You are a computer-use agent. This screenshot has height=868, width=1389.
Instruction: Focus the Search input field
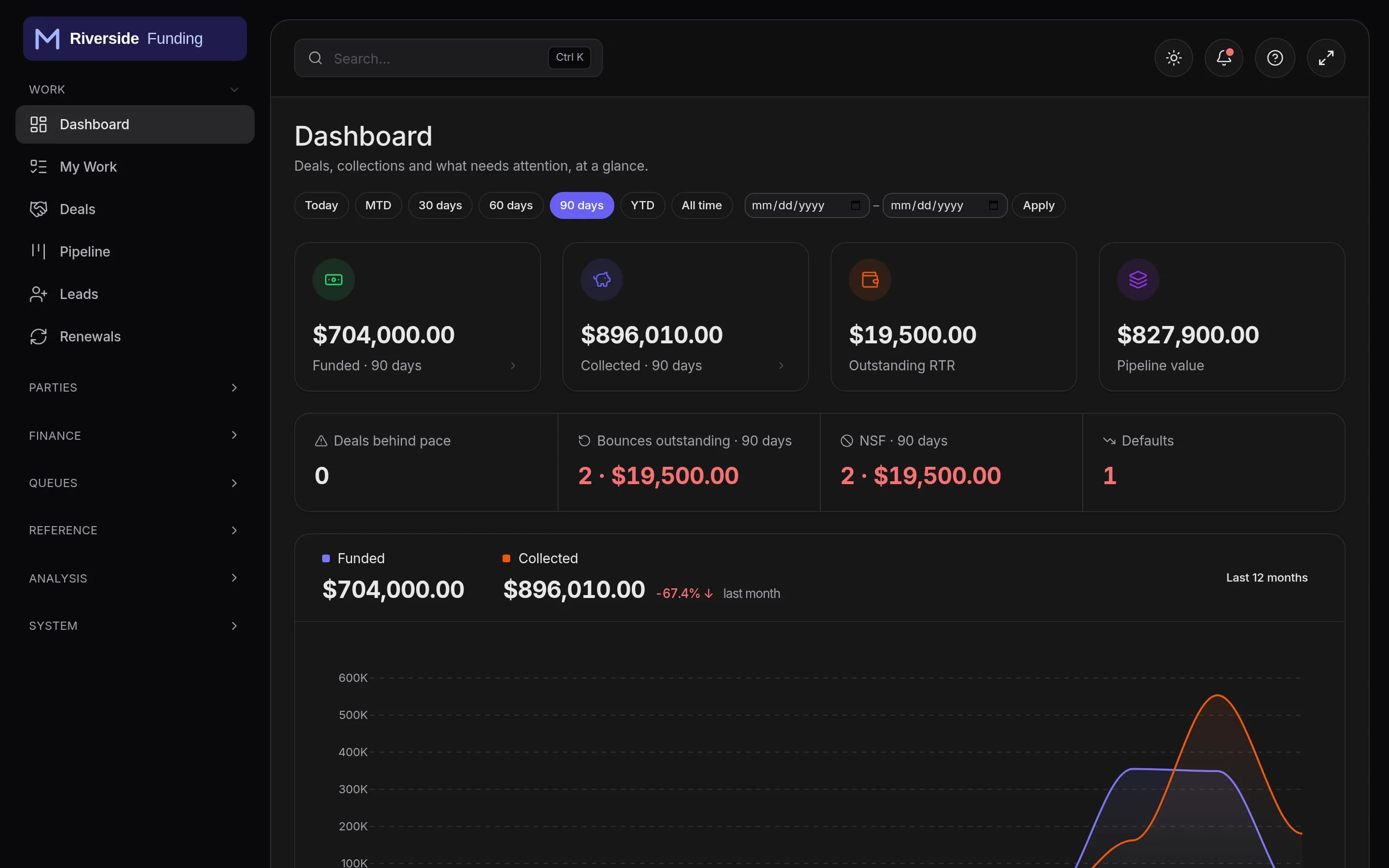[448, 58]
